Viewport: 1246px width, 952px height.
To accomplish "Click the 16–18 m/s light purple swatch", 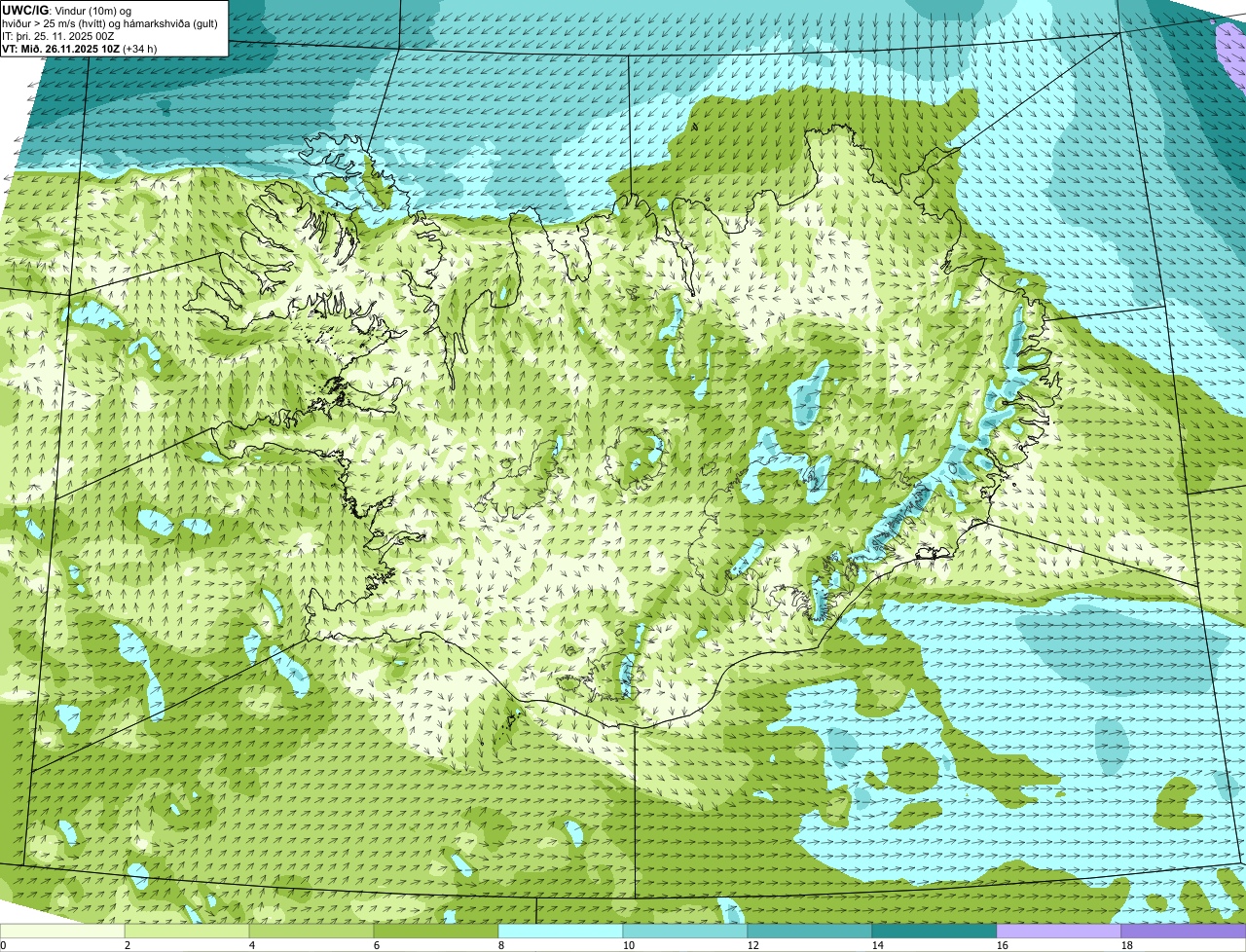I will tap(1059, 932).
